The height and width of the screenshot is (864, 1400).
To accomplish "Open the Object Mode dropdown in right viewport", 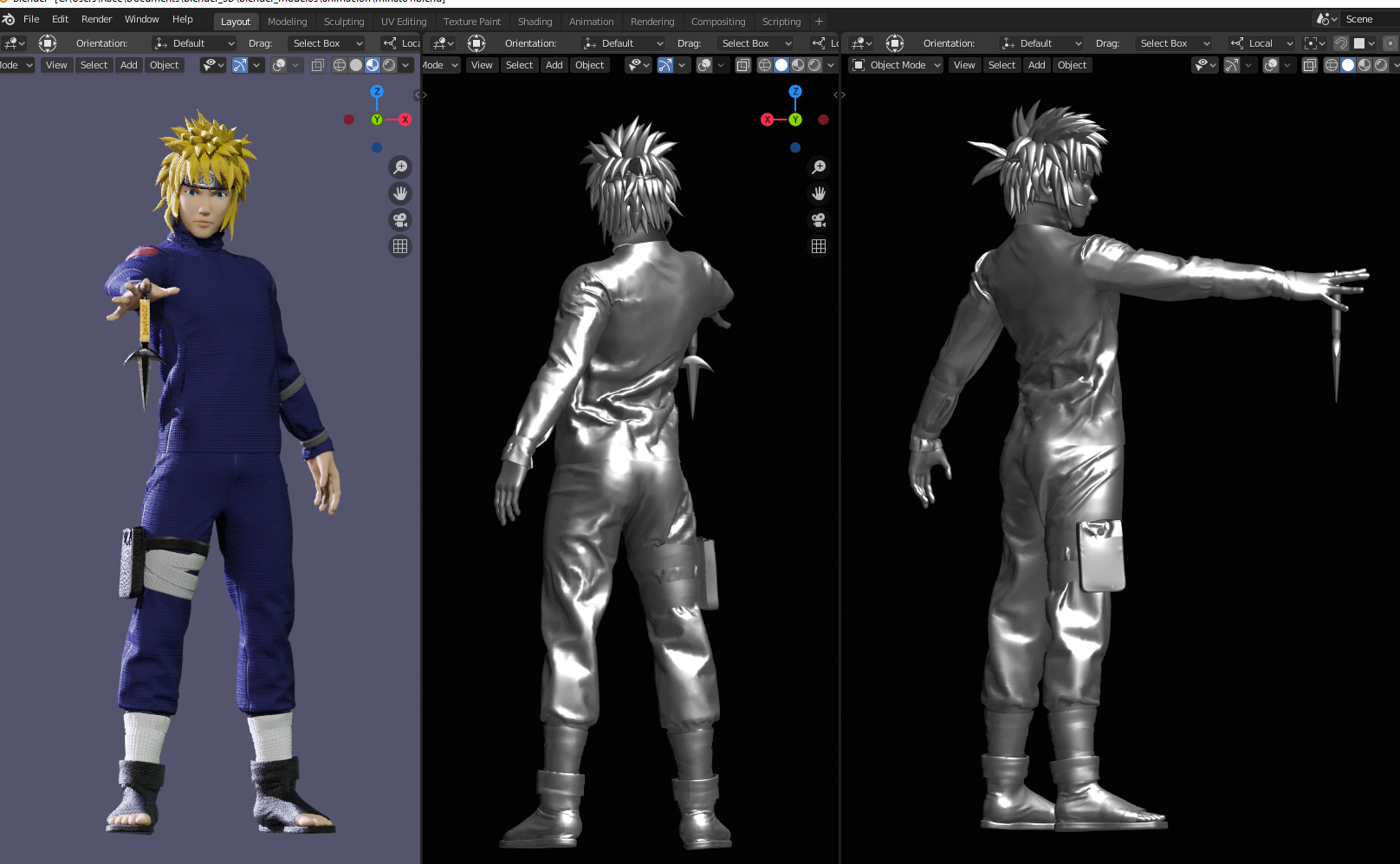I will (x=896, y=65).
